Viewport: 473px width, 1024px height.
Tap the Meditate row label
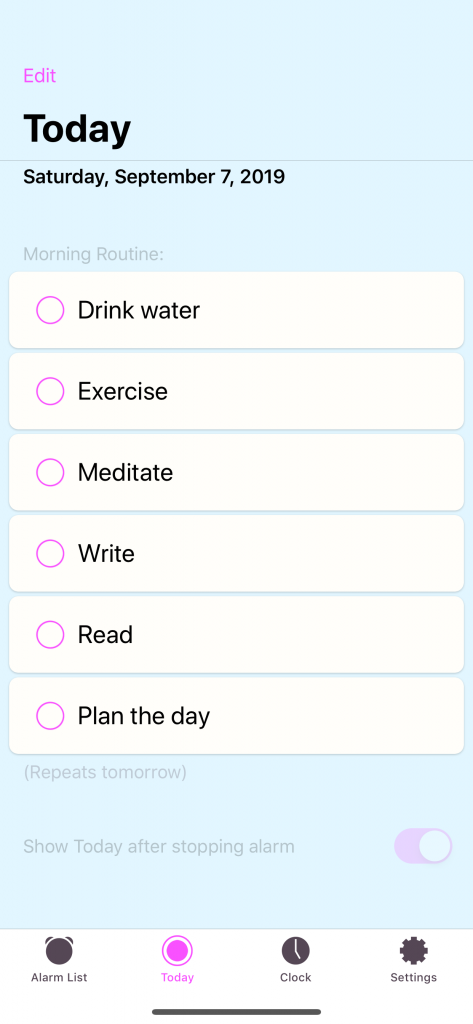[x=125, y=472]
